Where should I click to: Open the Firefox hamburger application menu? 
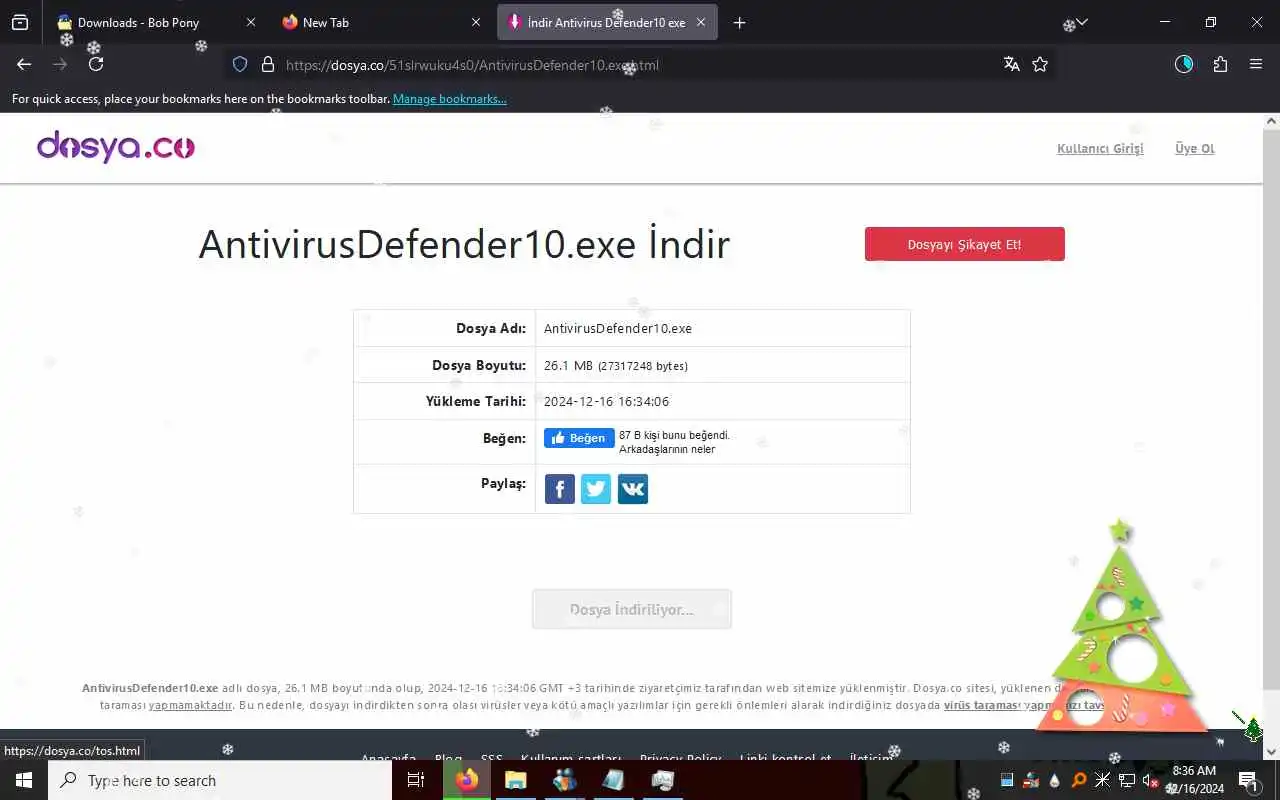tap(1256, 64)
